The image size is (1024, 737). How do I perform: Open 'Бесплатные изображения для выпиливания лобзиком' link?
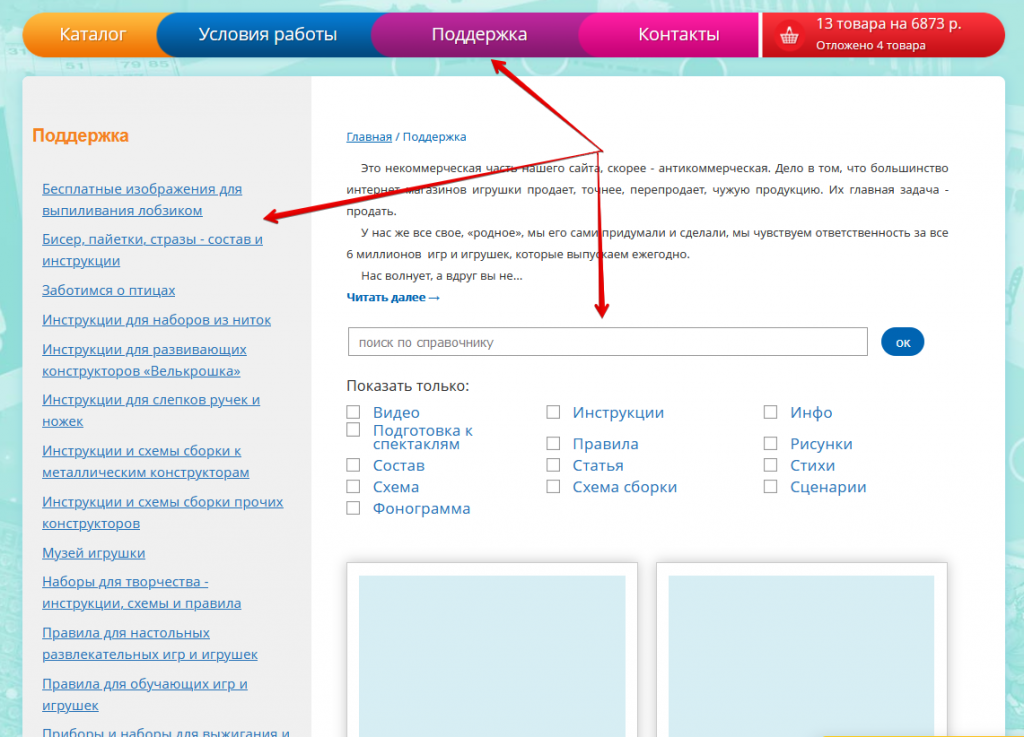pyautogui.click(x=142, y=200)
